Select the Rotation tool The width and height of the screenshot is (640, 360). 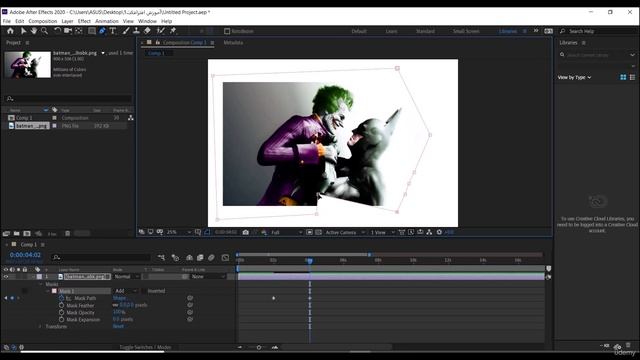coord(57,31)
